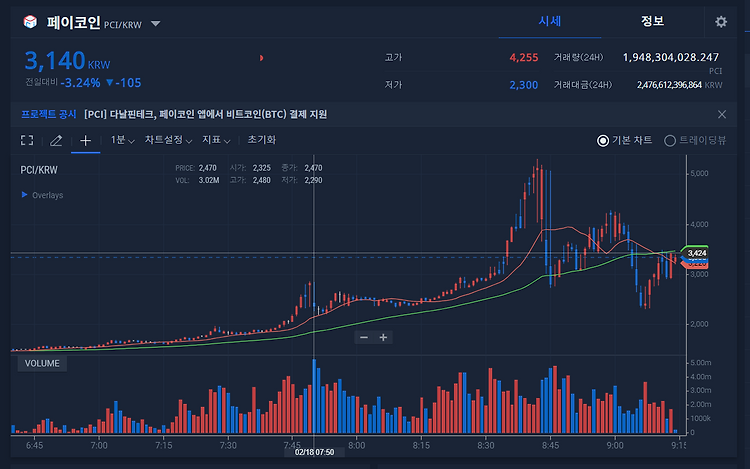750x469 pixels.
Task: Click the 5,000 price axis label
Action: coord(699,174)
